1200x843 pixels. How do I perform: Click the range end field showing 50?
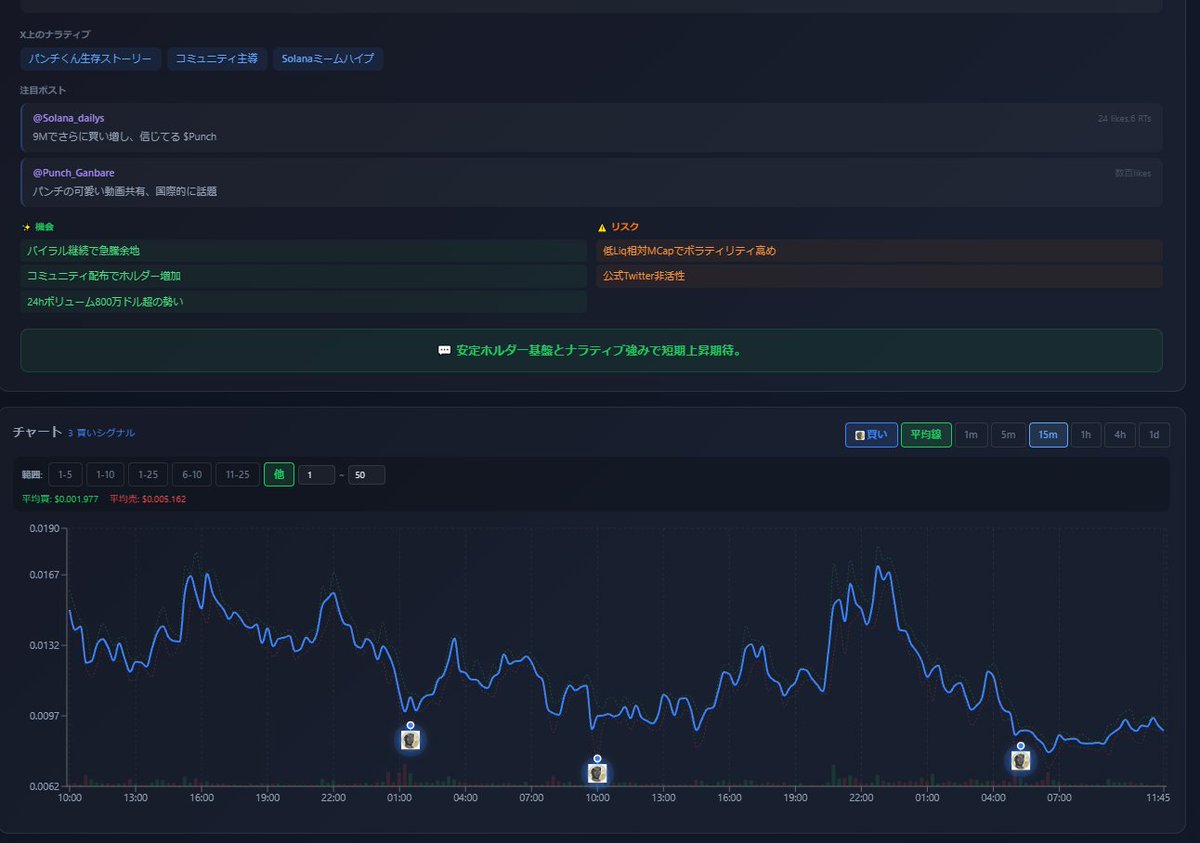(x=366, y=475)
